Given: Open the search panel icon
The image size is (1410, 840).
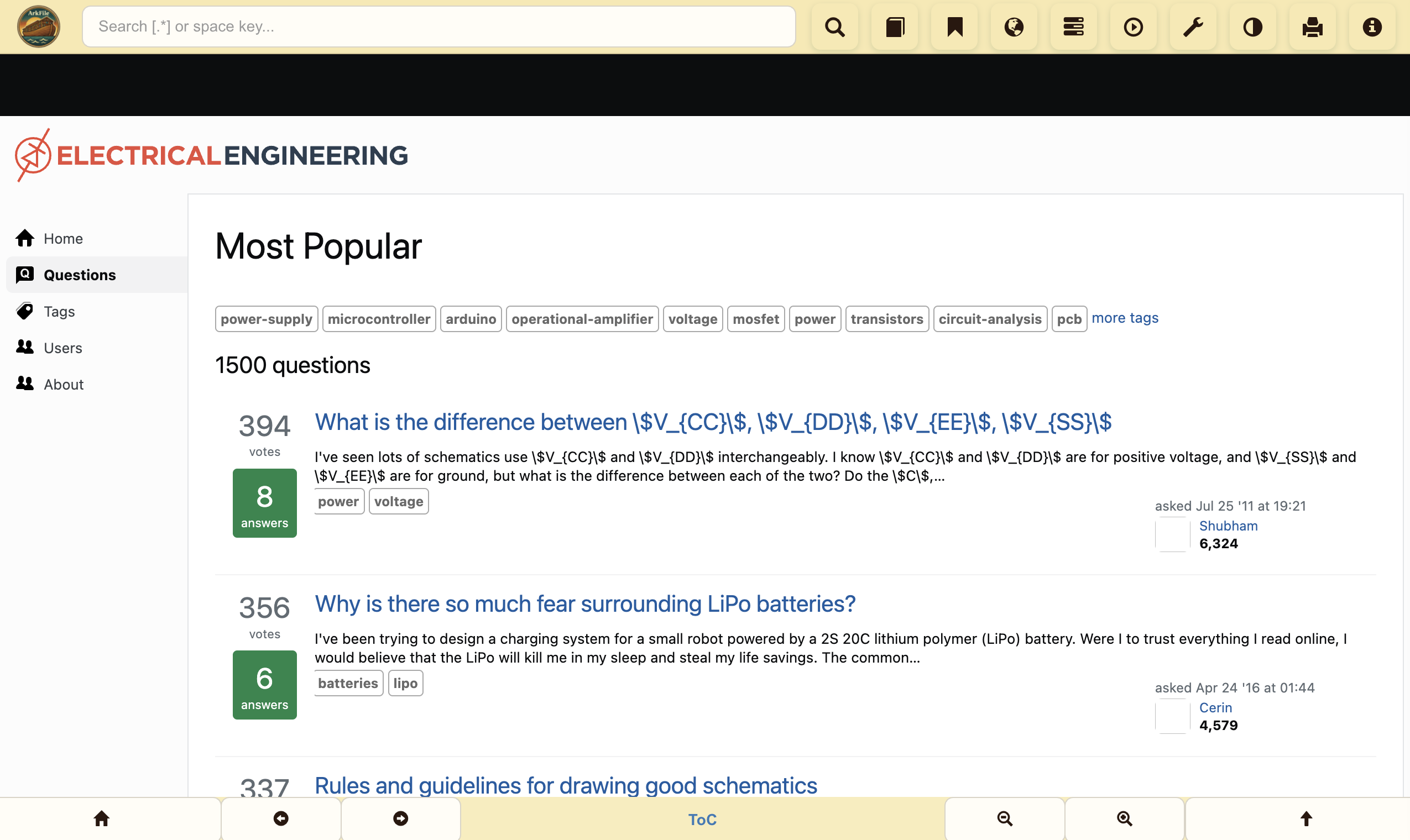Looking at the screenshot, I should [x=835, y=26].
